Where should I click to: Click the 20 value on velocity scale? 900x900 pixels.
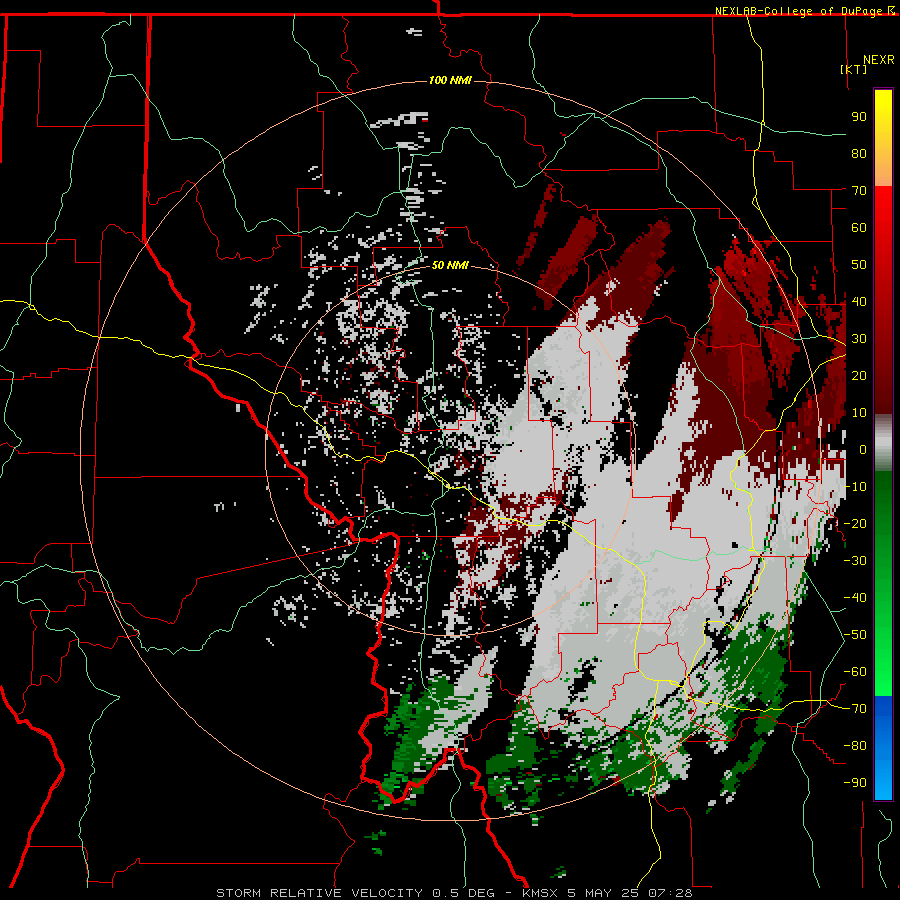point(859,376)
